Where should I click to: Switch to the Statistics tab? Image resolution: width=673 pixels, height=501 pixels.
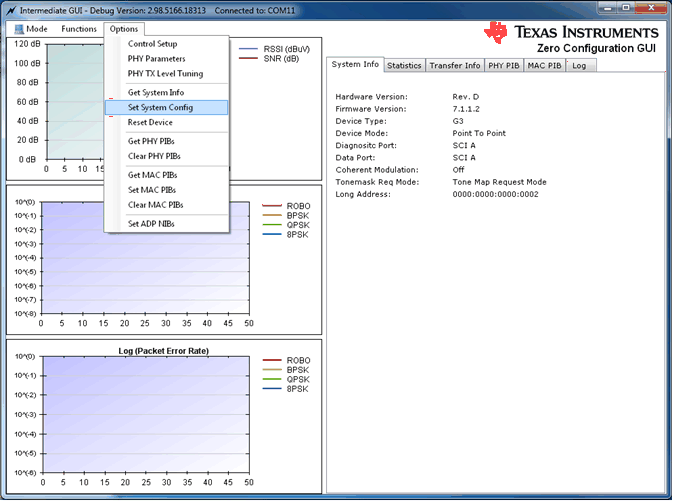[404, 65]
